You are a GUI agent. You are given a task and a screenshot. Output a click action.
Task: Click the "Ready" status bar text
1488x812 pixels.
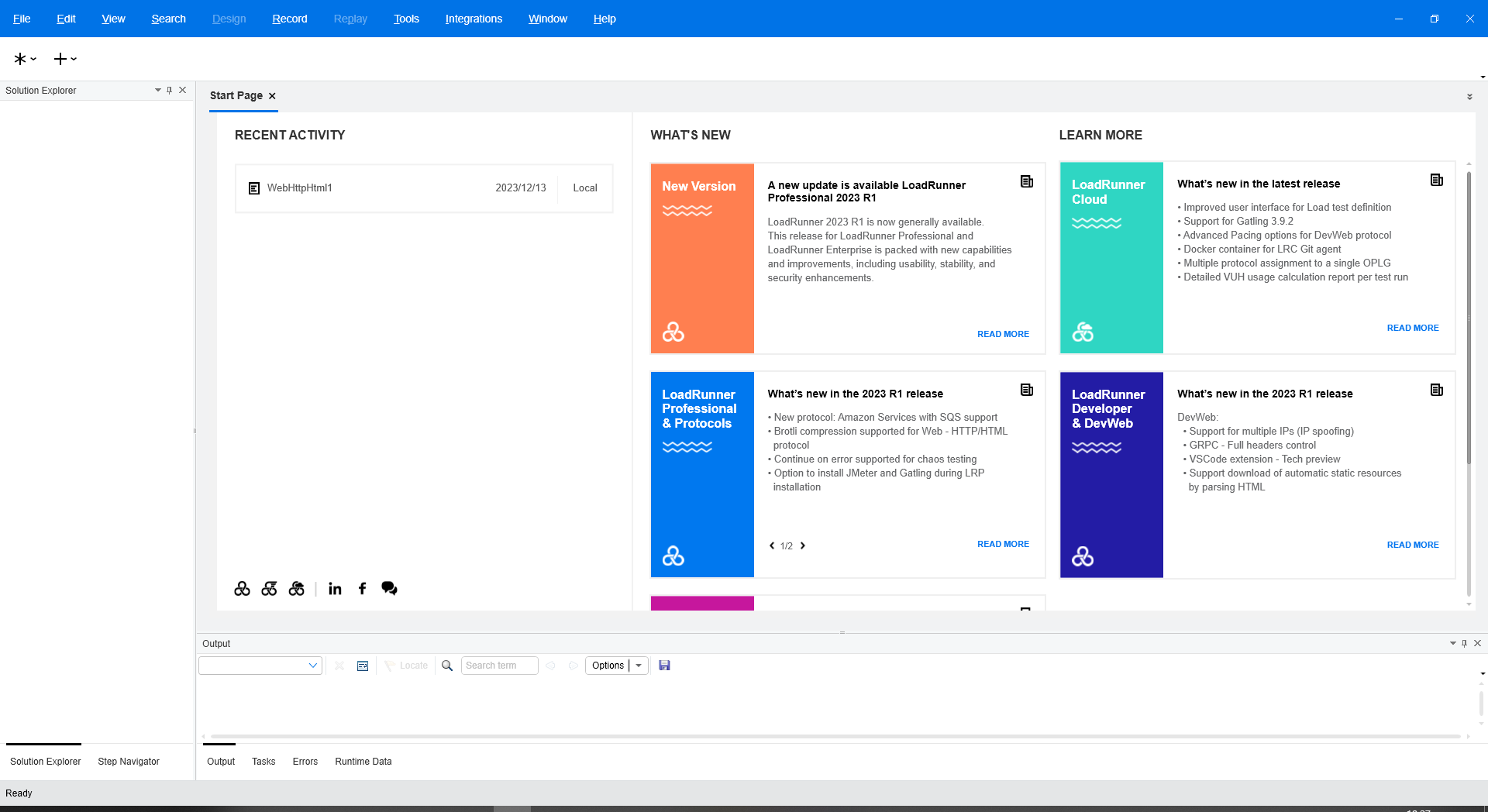[x=19, y=793]
